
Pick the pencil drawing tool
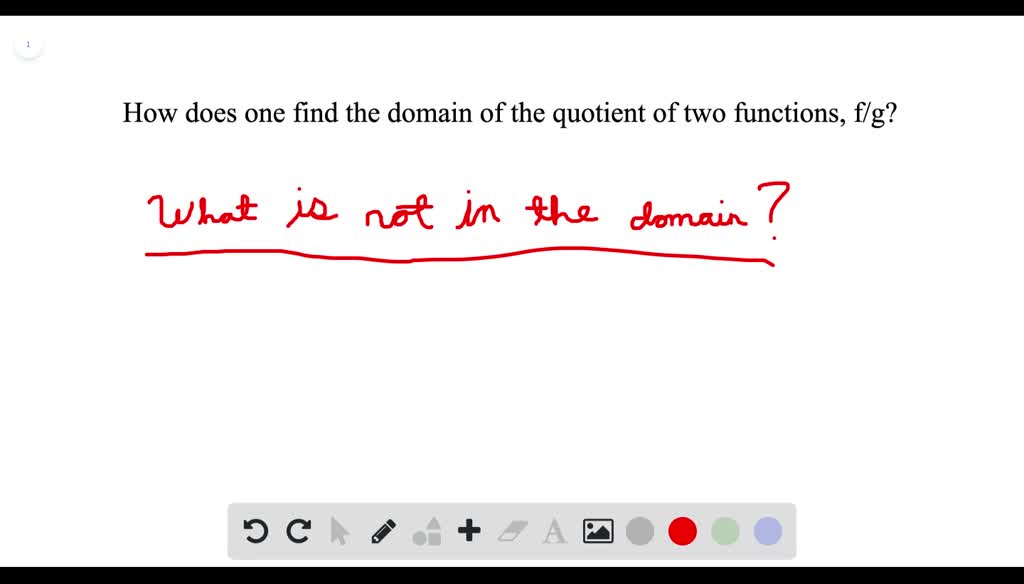pyautogui.click(x=383, y=531)
